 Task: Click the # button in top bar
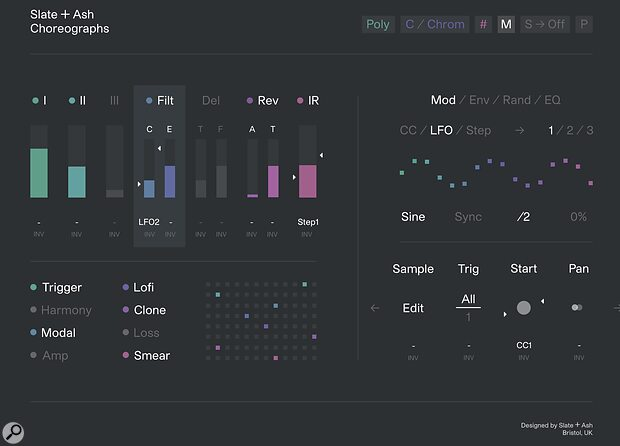(x=483, y=24)
